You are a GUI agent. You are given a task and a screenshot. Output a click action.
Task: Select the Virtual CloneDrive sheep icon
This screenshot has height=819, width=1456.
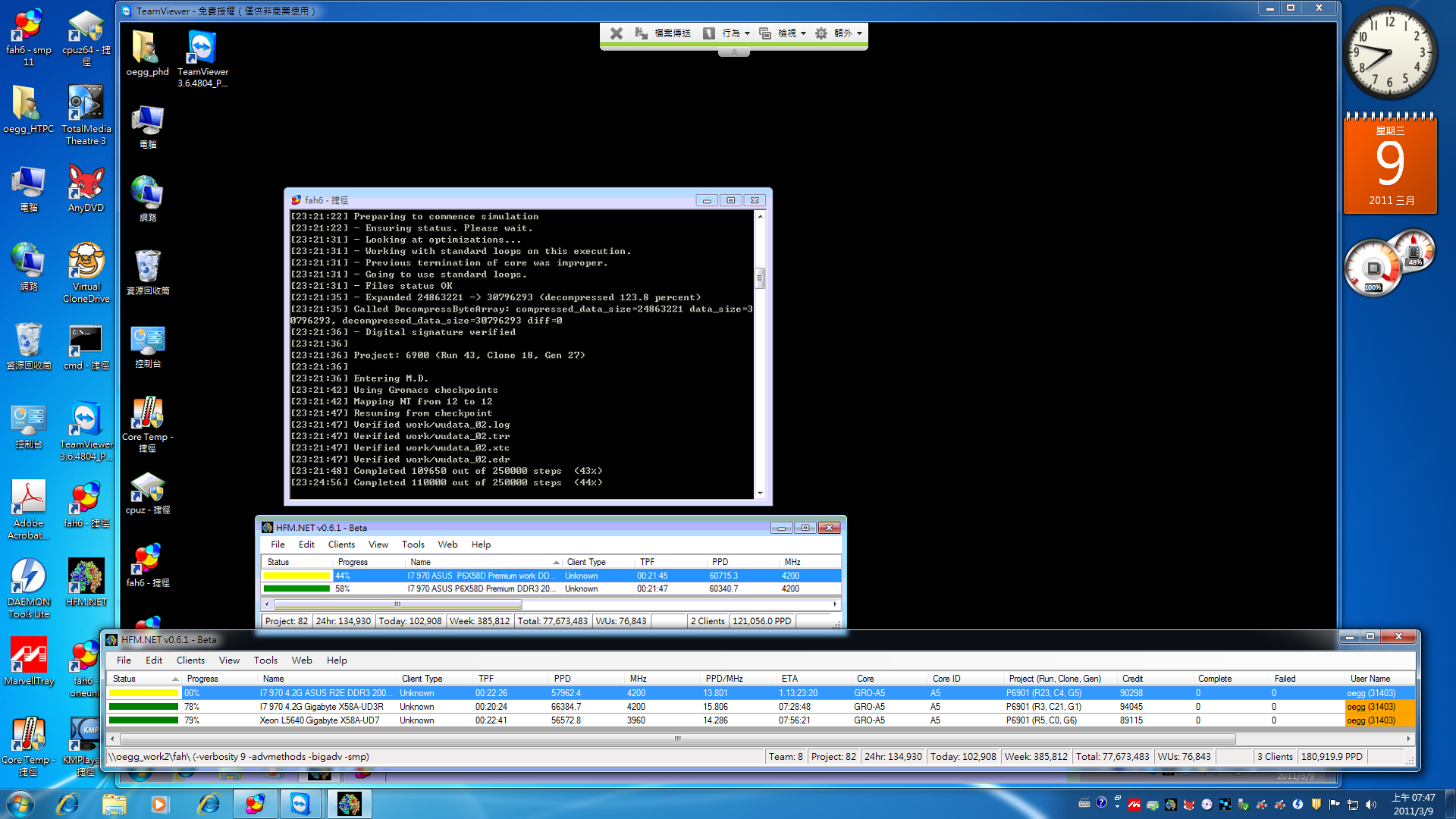86,273
